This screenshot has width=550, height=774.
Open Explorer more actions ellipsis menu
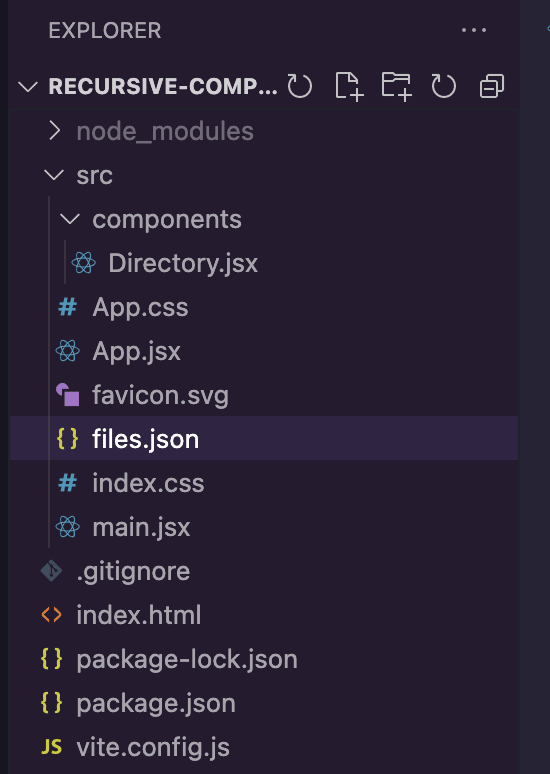point(474,30)
